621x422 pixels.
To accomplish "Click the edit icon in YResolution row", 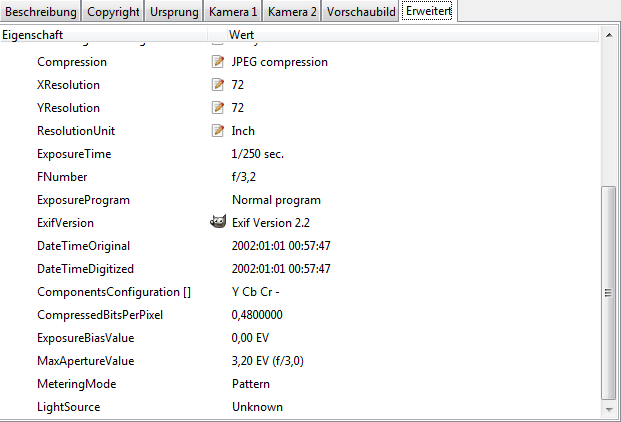I will click(x=218, y=108).
